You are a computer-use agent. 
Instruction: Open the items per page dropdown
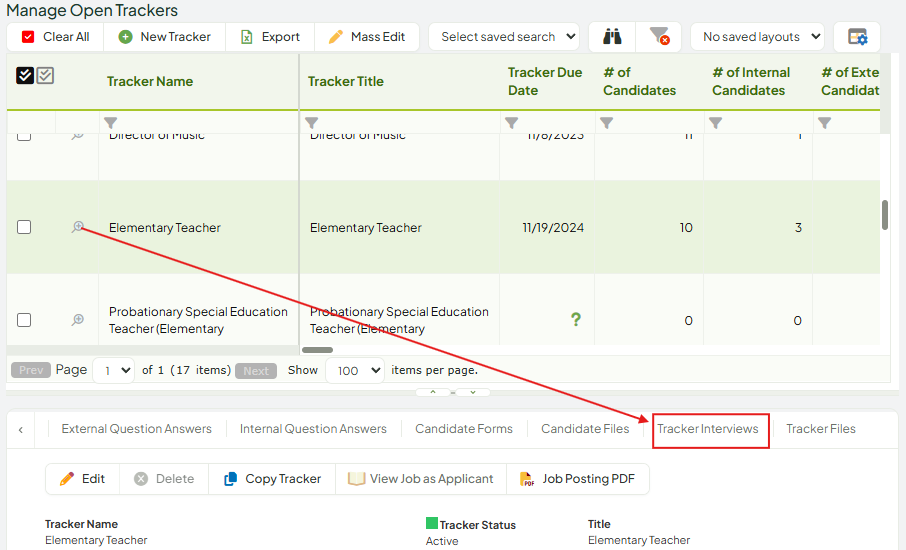(x=355, y=370)
